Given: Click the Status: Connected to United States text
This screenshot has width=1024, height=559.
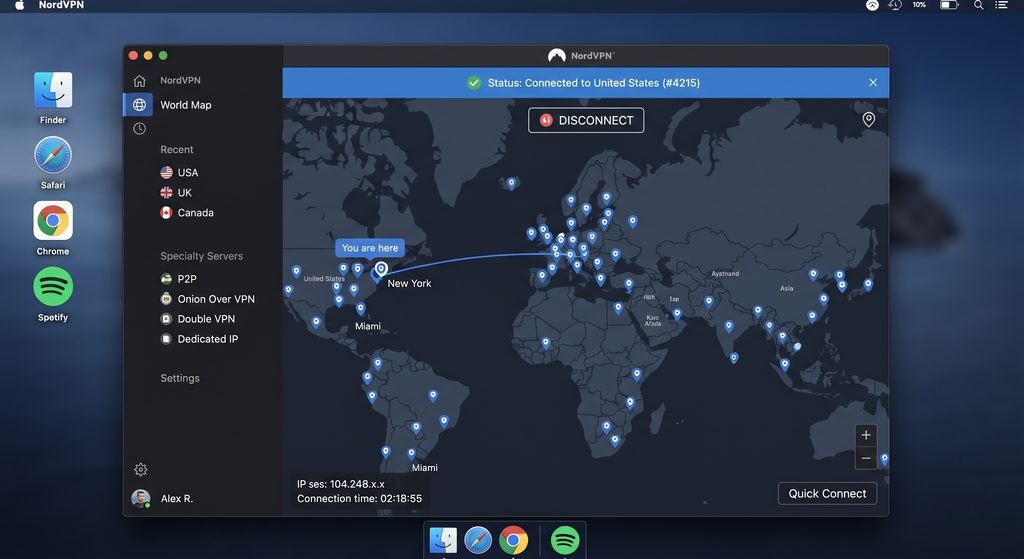Looking at the screenshot, I should click(594, 83).
